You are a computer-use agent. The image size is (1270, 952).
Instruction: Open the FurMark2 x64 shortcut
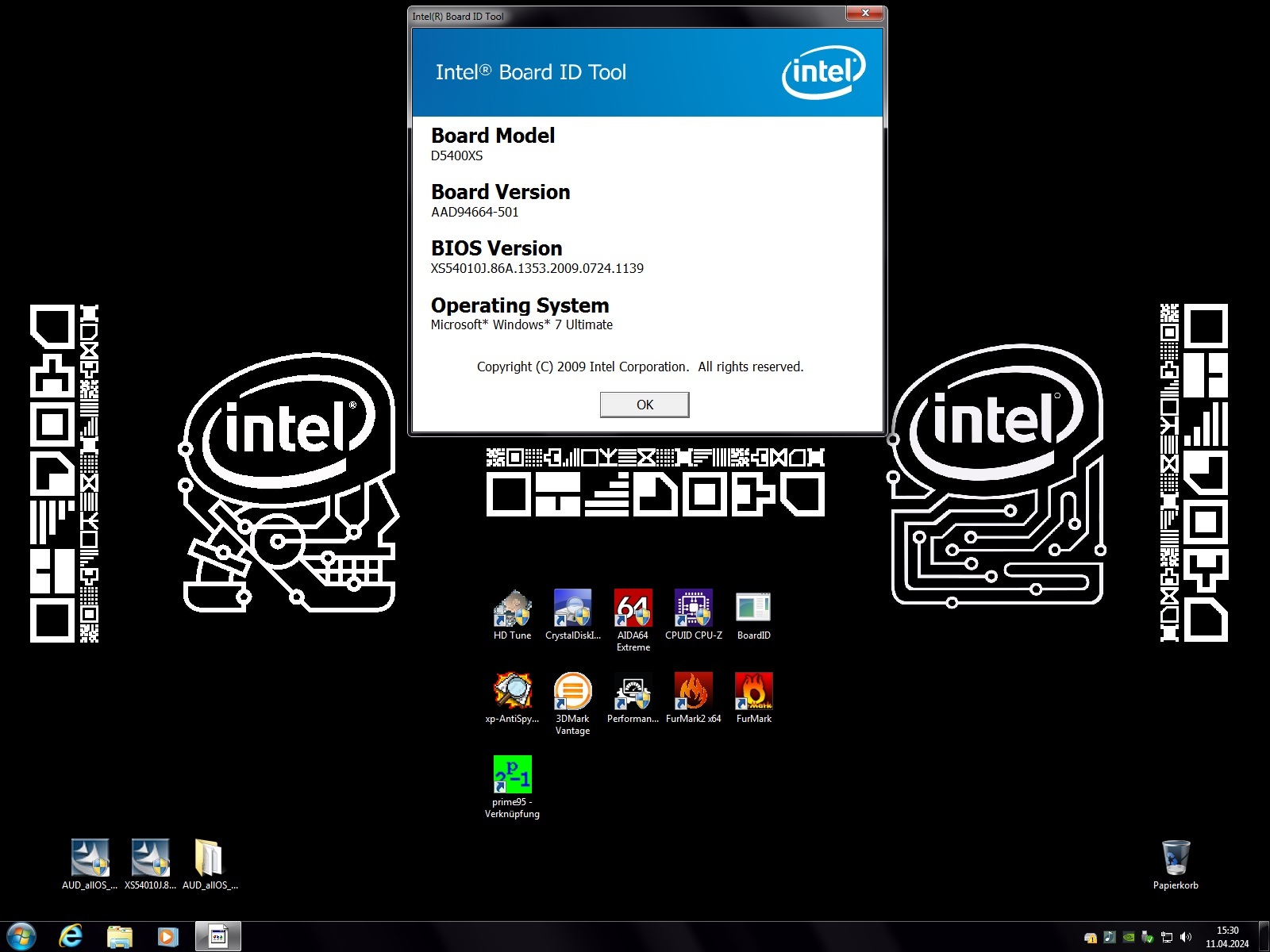[x=693, y=692]
